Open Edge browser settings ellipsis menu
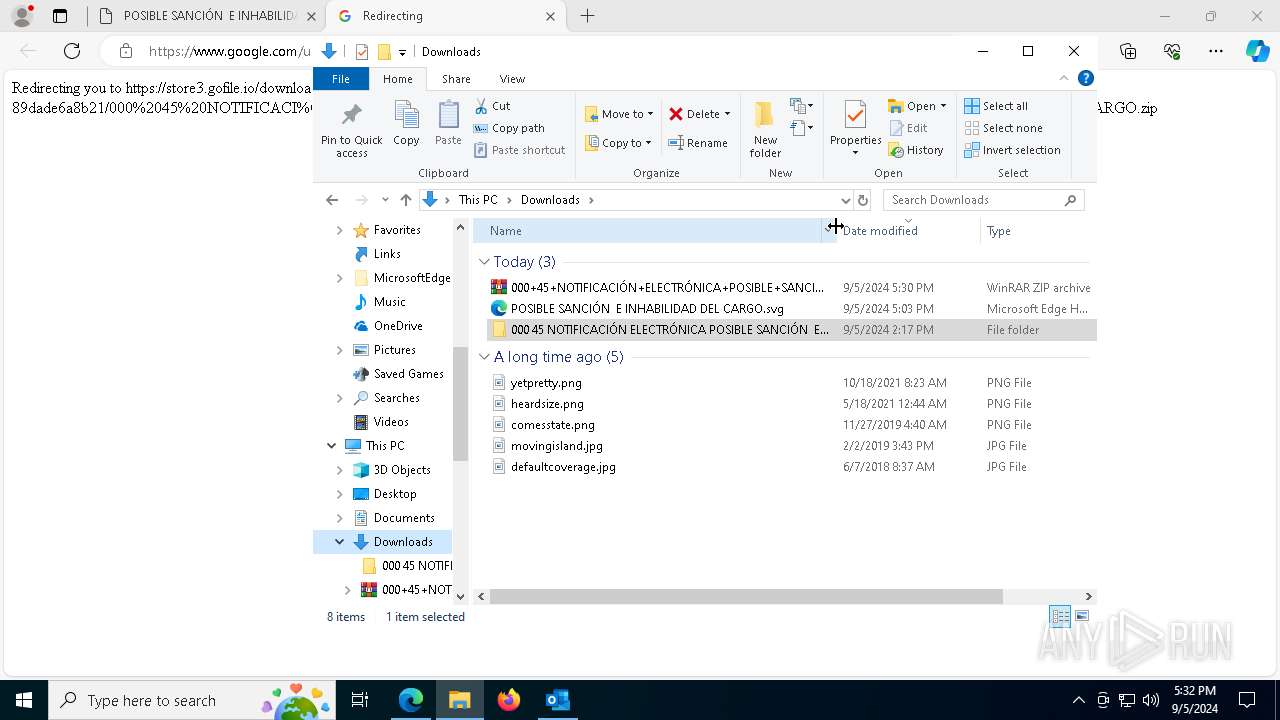The image size is (1280, 720). 1216,51
